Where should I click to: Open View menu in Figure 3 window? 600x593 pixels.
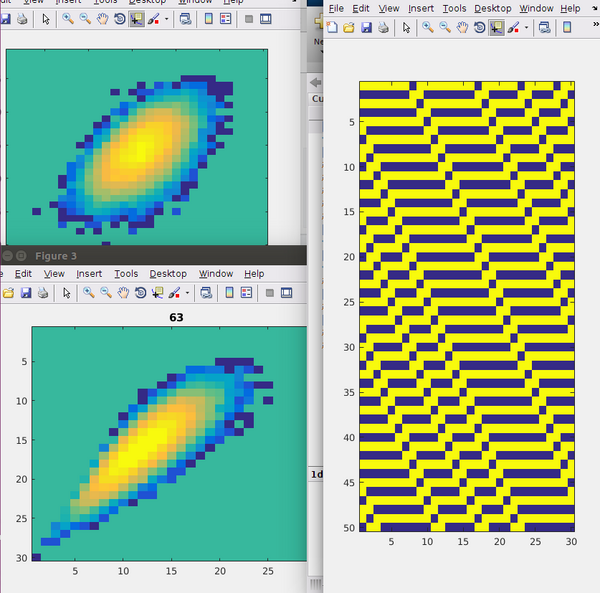[54, 274]
